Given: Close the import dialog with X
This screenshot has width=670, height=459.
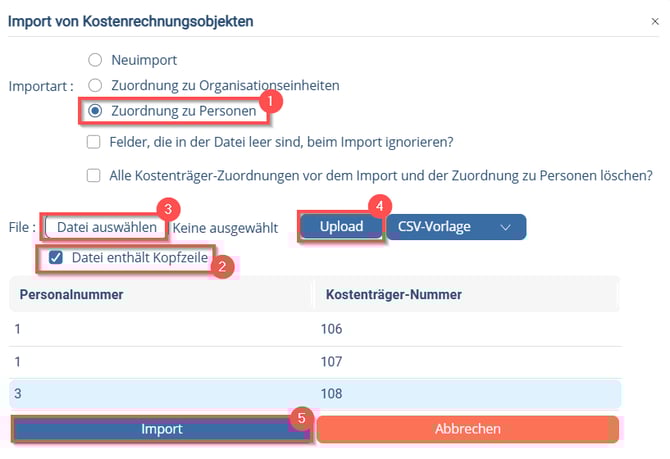Looking at the screenshot, I should 655,20.
